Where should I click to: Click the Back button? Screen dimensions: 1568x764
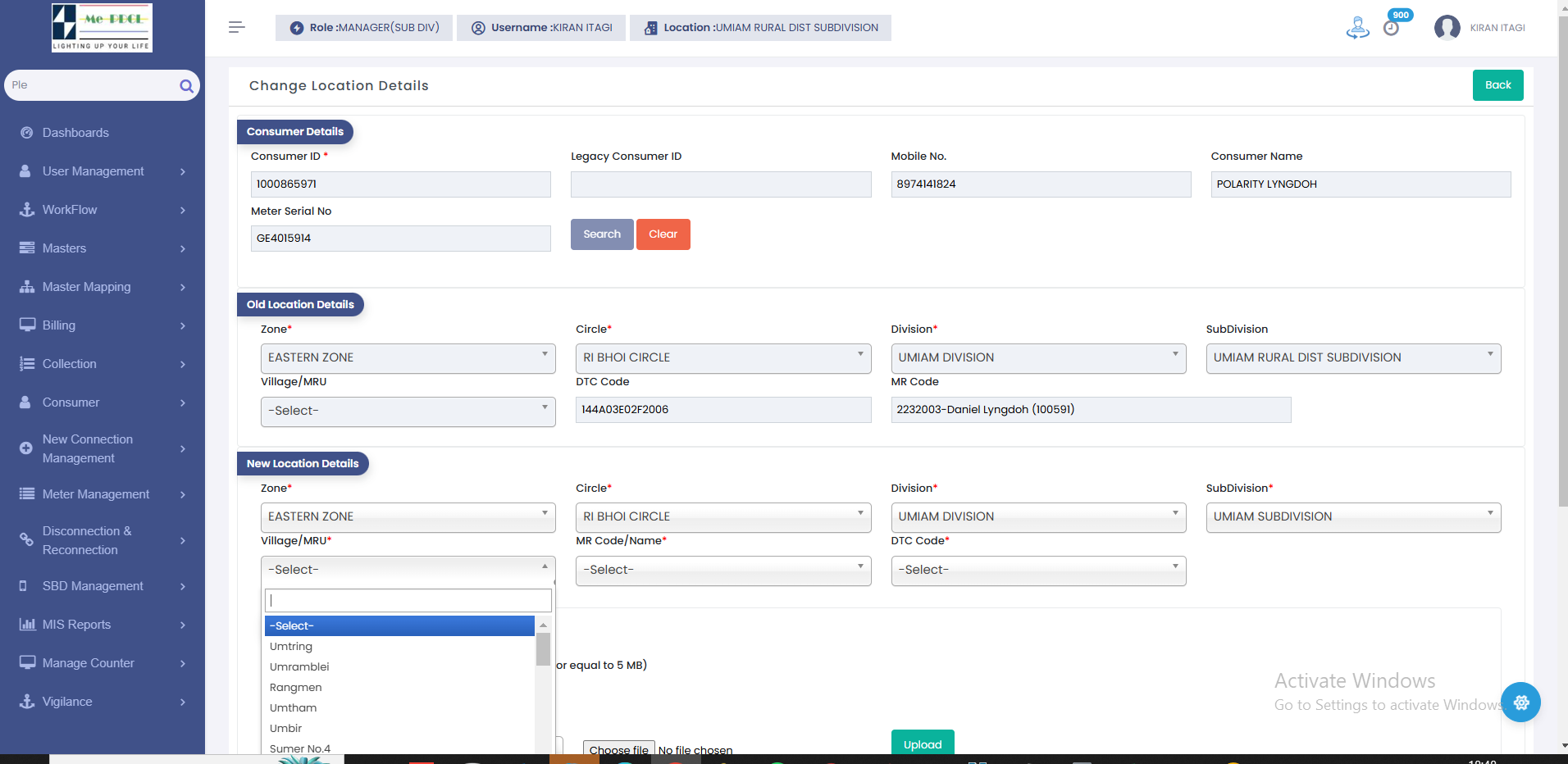tap(1497, 85)
